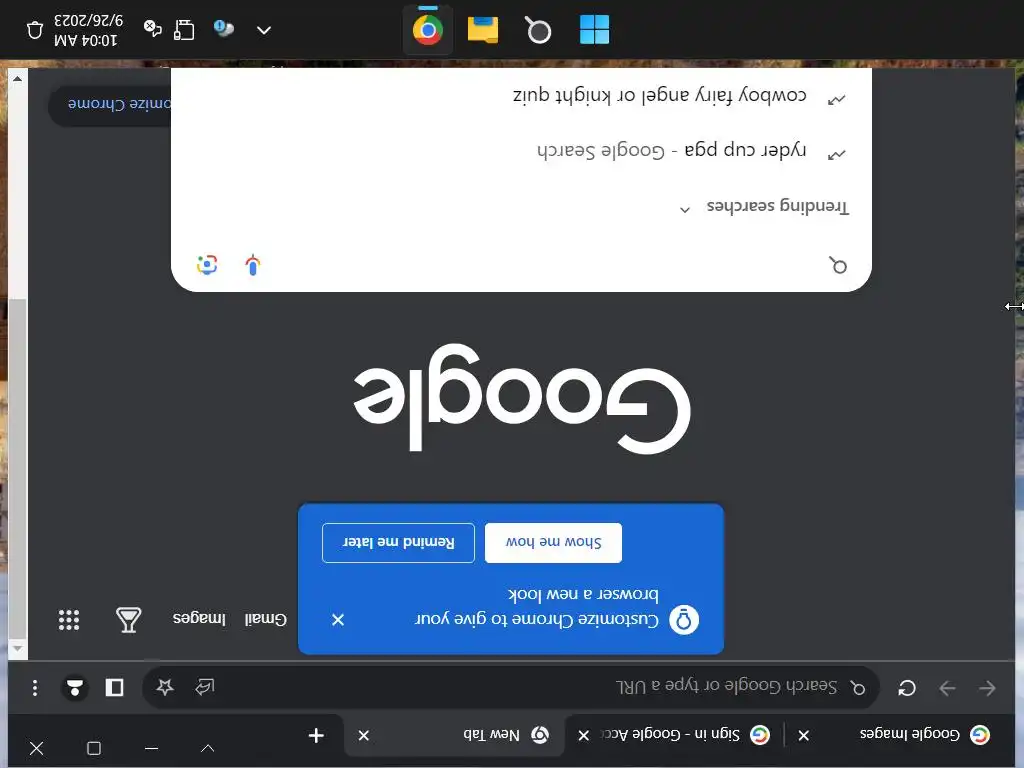
Task: Open the Google apps grid
Action: 69,620
